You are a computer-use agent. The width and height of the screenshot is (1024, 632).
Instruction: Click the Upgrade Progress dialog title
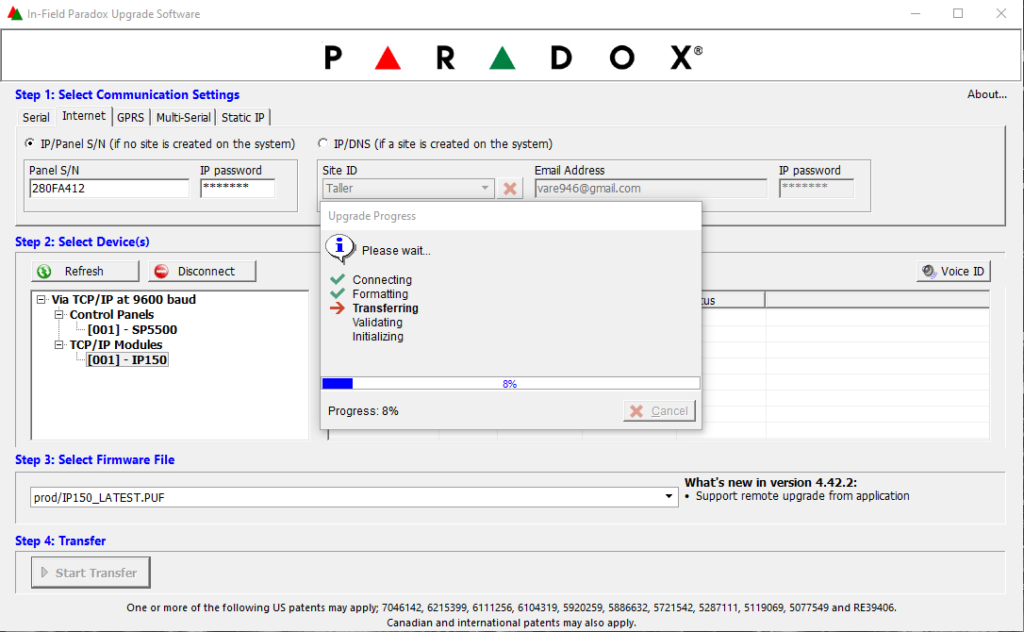tap(372, 216)
